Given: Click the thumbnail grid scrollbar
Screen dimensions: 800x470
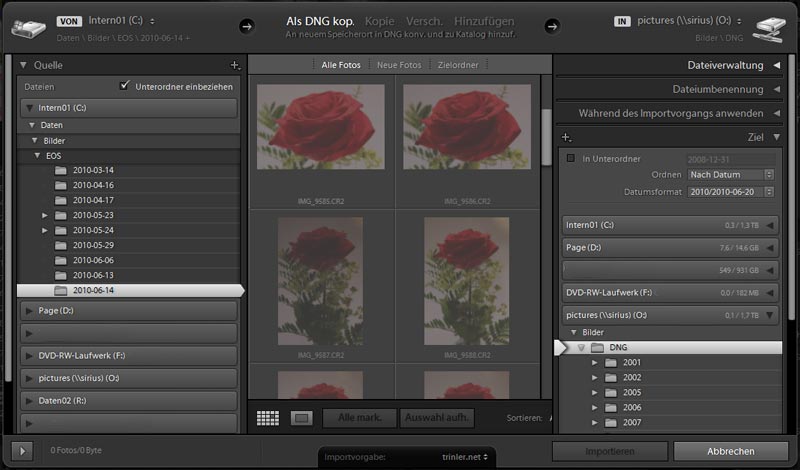Looking at the screenshot, I should pyautogui.click(x=546, y=137).
